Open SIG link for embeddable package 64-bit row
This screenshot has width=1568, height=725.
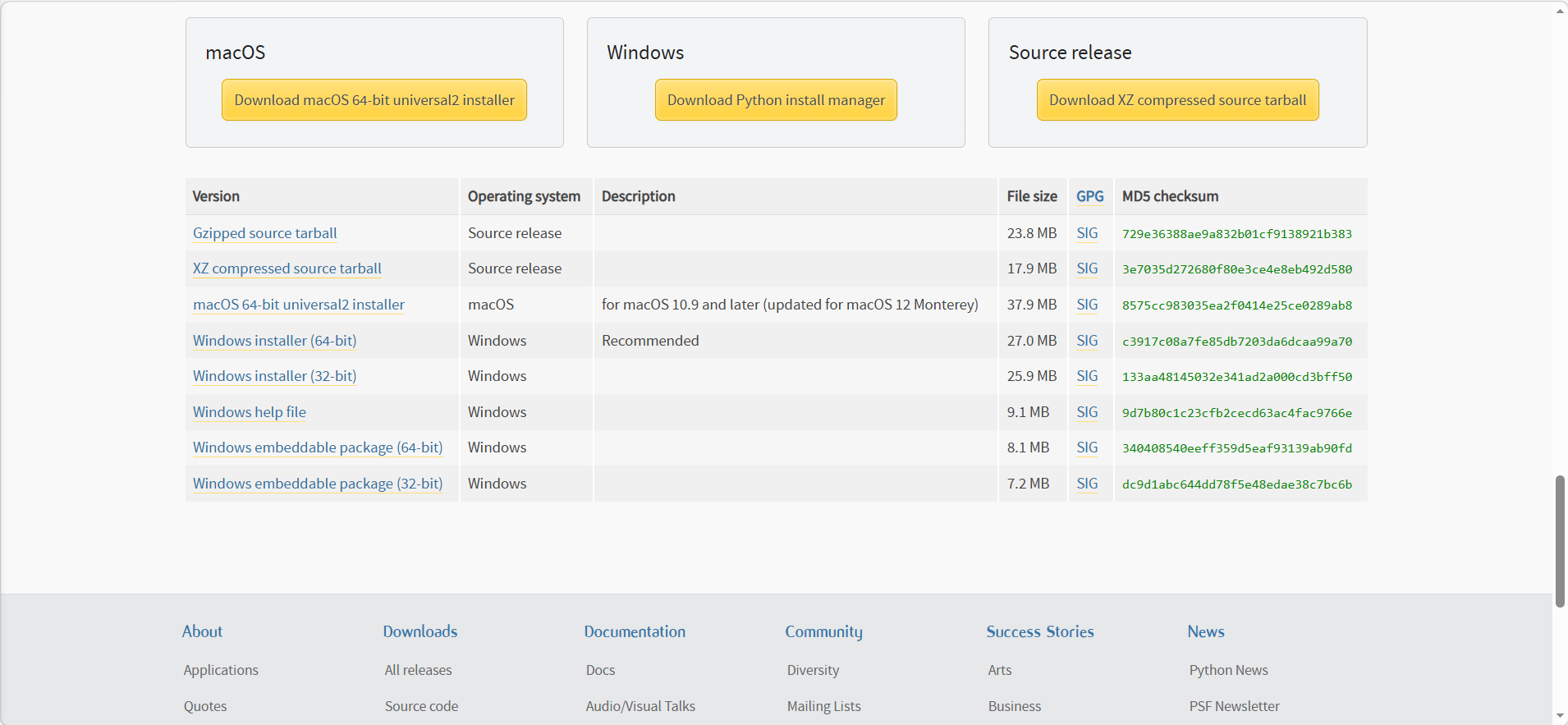click(1087, 447)
